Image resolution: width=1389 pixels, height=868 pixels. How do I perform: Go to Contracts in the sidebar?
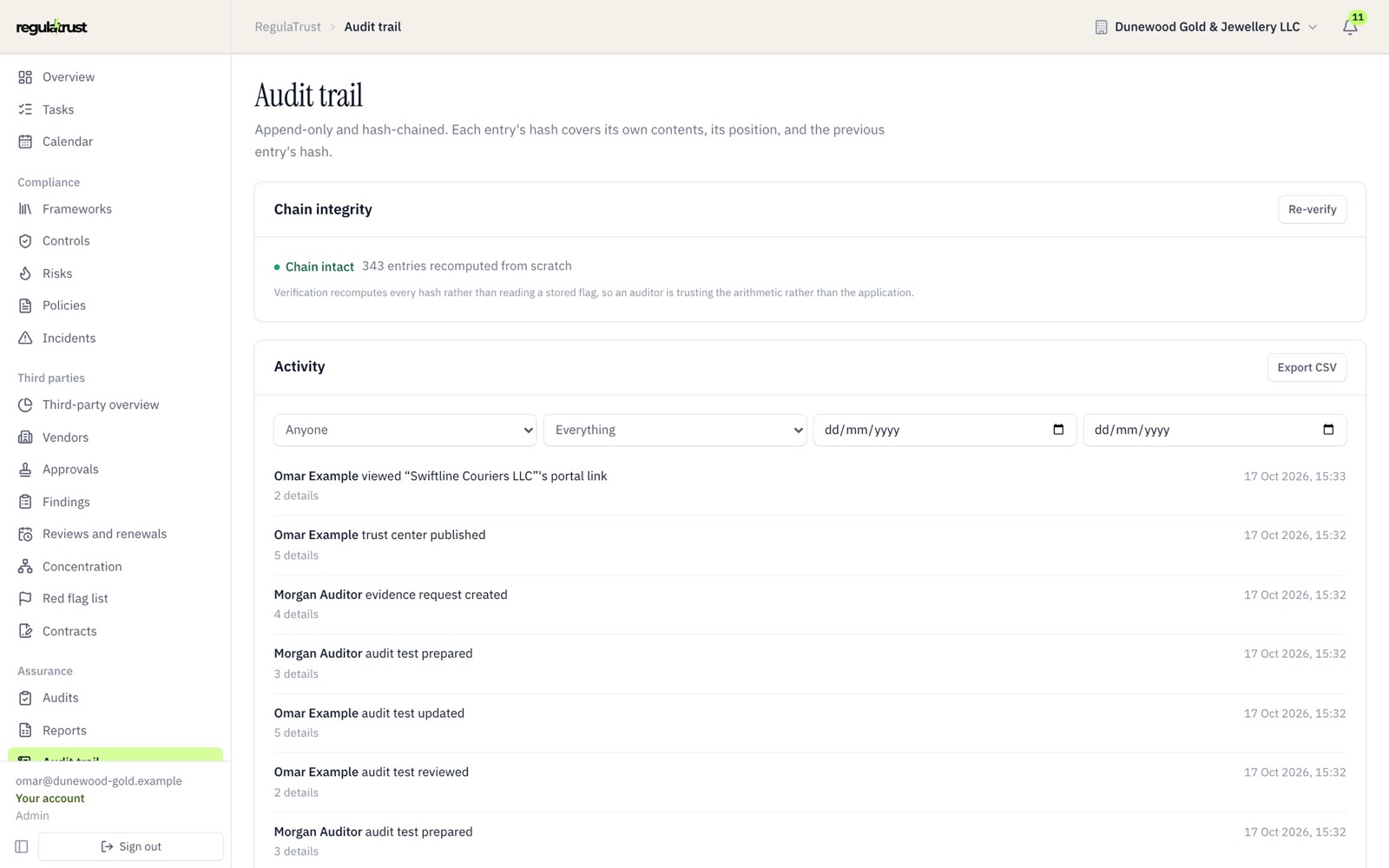coord(115,631)
